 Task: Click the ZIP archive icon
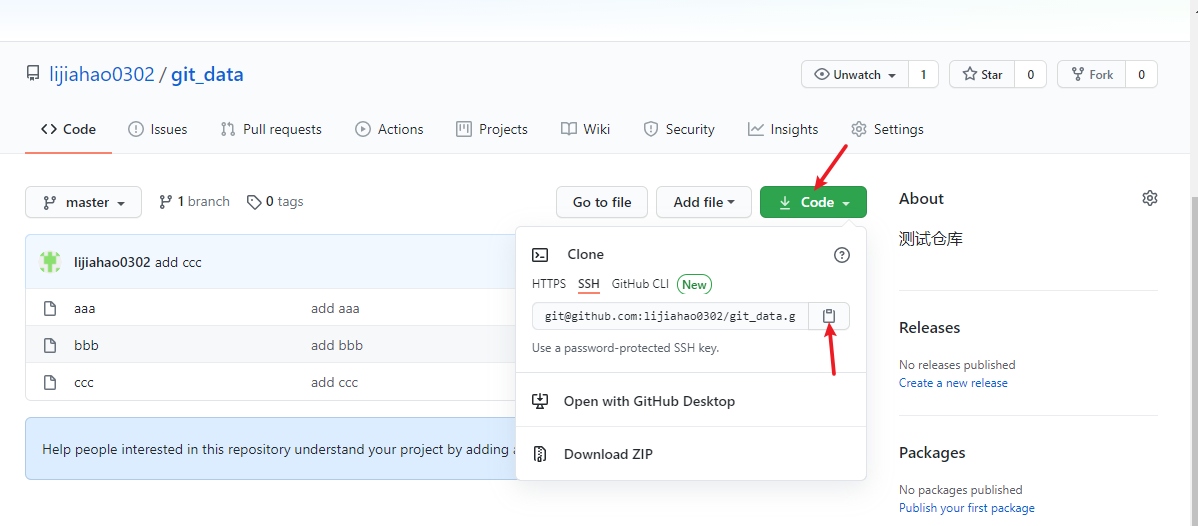[540, 454]
